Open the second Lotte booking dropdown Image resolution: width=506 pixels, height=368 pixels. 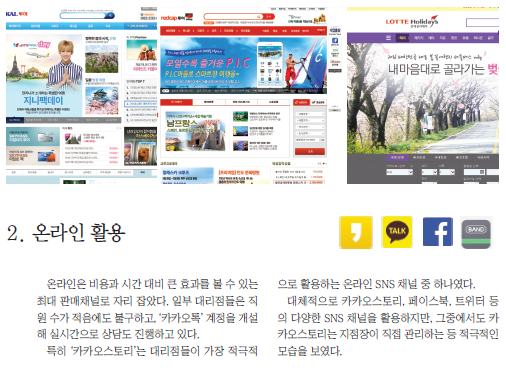[x=429, y=172]
